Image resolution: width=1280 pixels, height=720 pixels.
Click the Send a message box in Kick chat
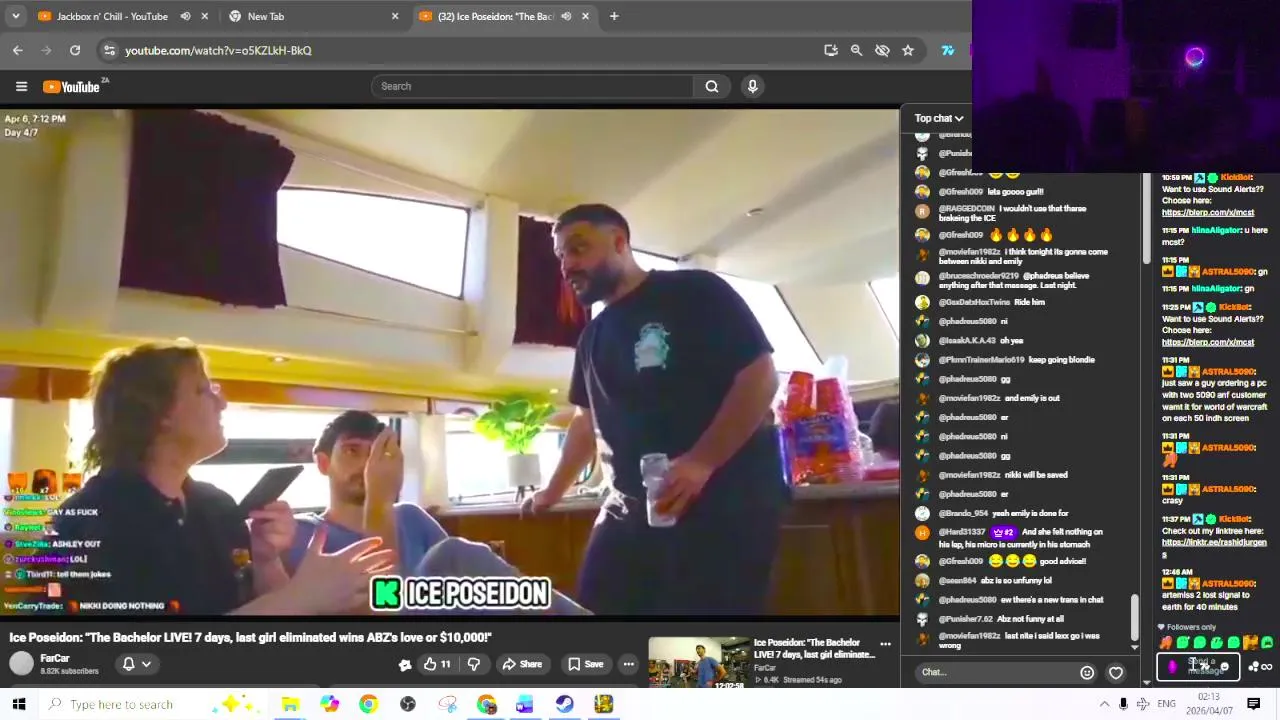pos(1200,666)
